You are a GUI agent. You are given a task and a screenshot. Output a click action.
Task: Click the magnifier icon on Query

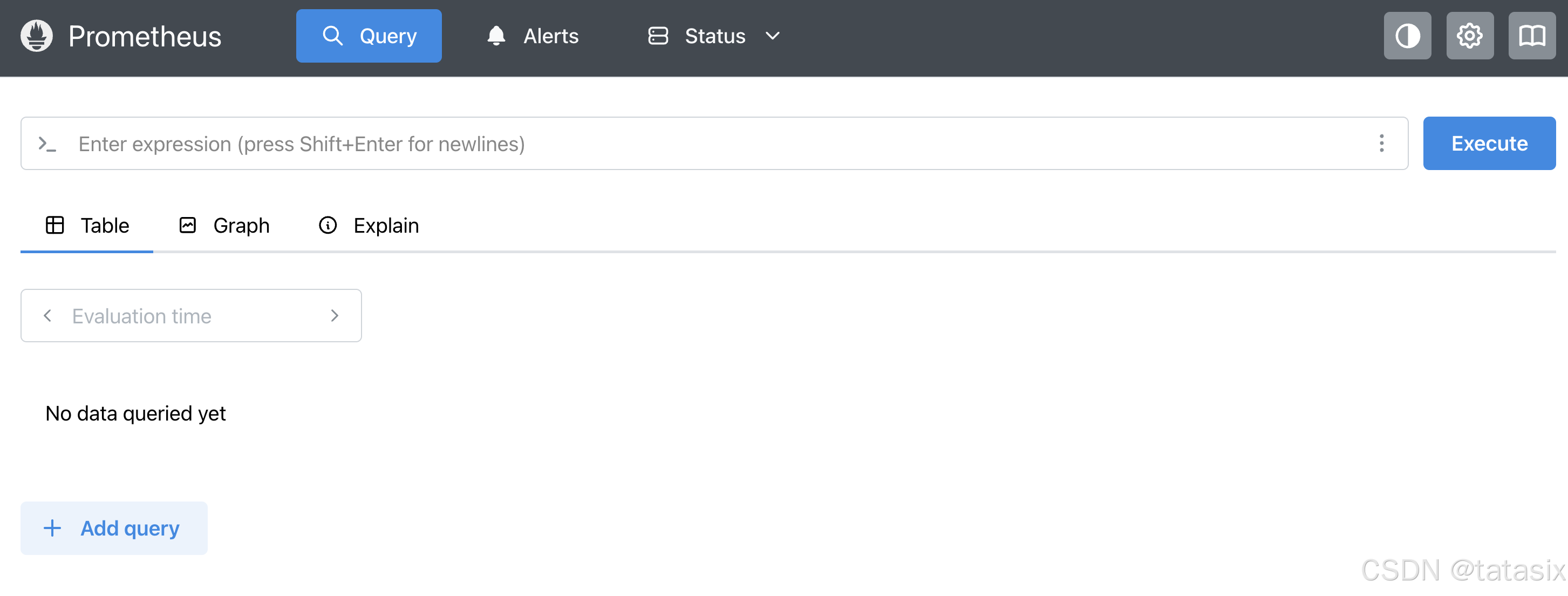(x=332, y=36)
